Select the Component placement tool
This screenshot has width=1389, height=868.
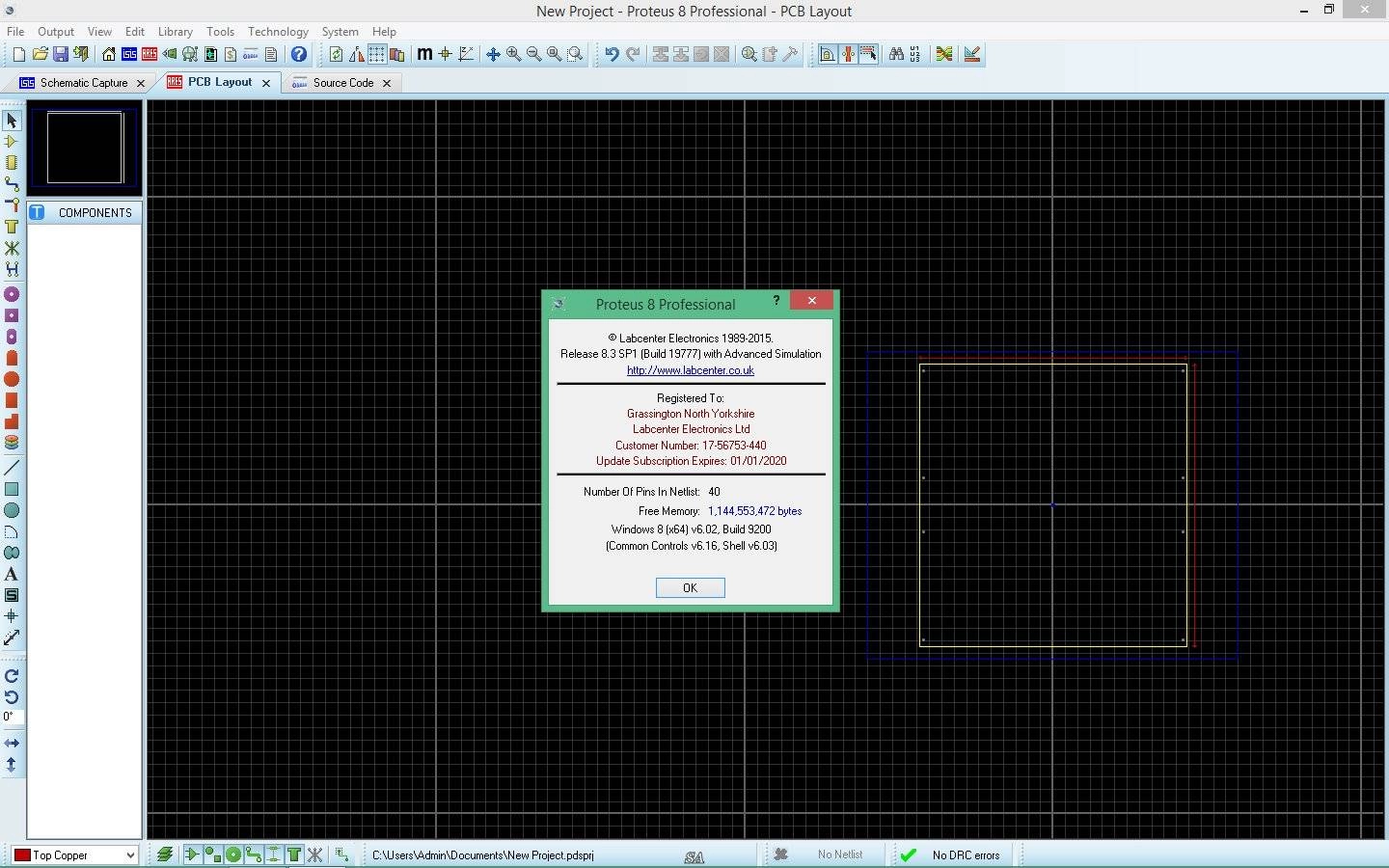point(12,142)
